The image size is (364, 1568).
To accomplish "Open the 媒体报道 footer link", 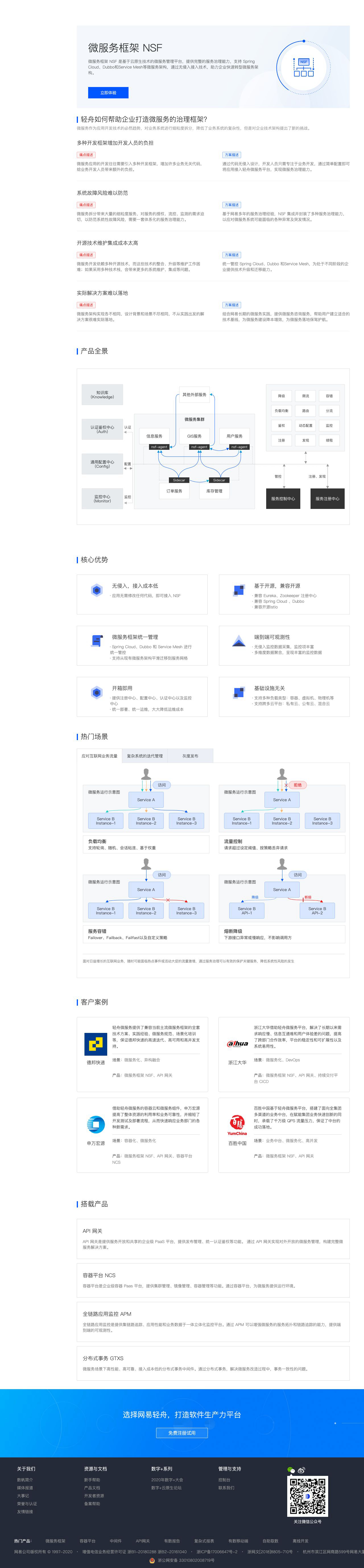I will 25,1488.
